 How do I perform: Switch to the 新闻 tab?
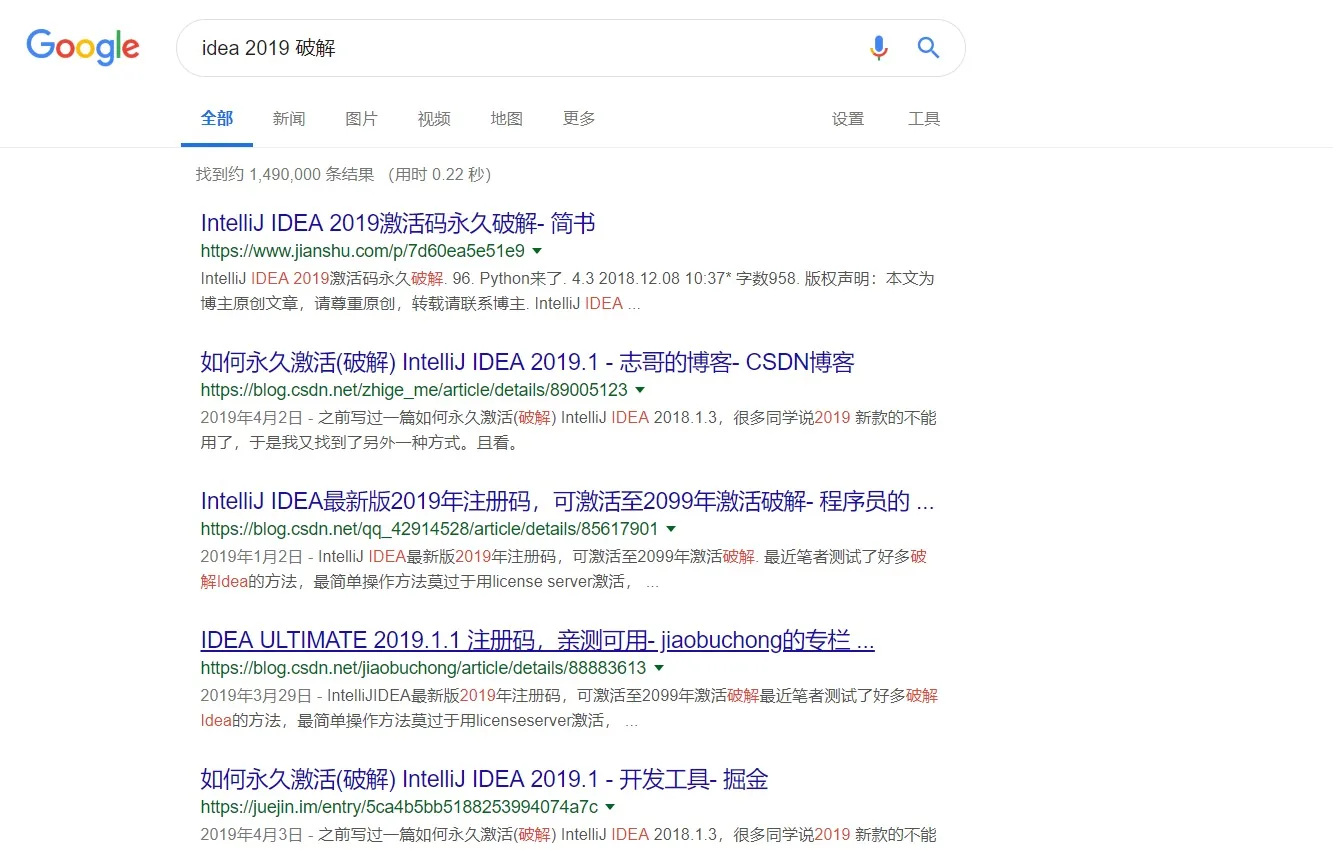[289, 118]
